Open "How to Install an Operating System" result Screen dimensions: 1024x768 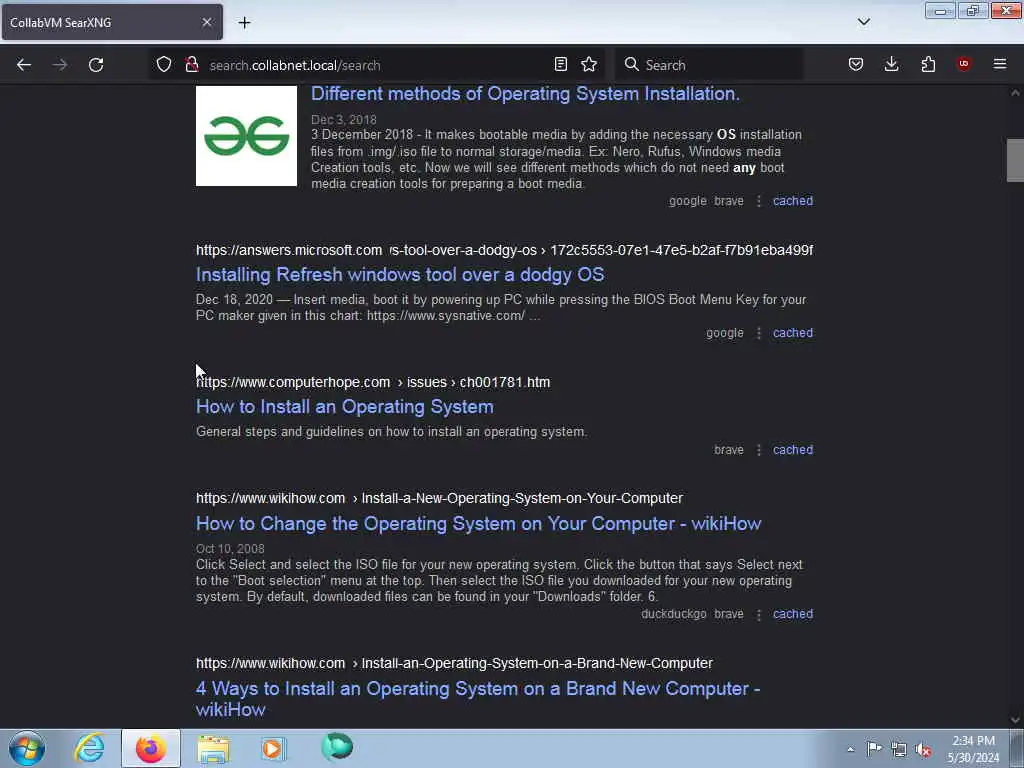pyautogui.click(x=345, y=407)
